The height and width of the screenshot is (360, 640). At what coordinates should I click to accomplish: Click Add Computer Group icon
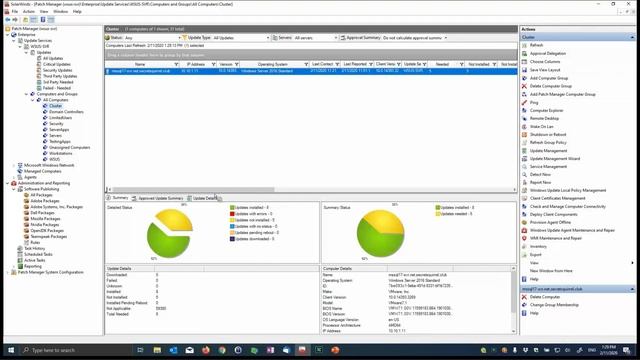coord(524,78)
